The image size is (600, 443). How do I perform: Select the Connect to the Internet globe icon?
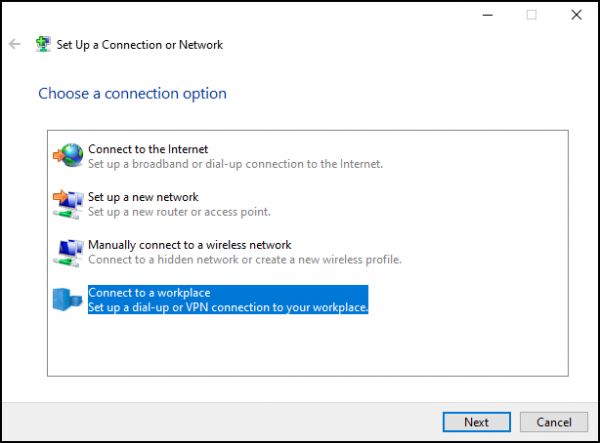(x=69, y=155)
